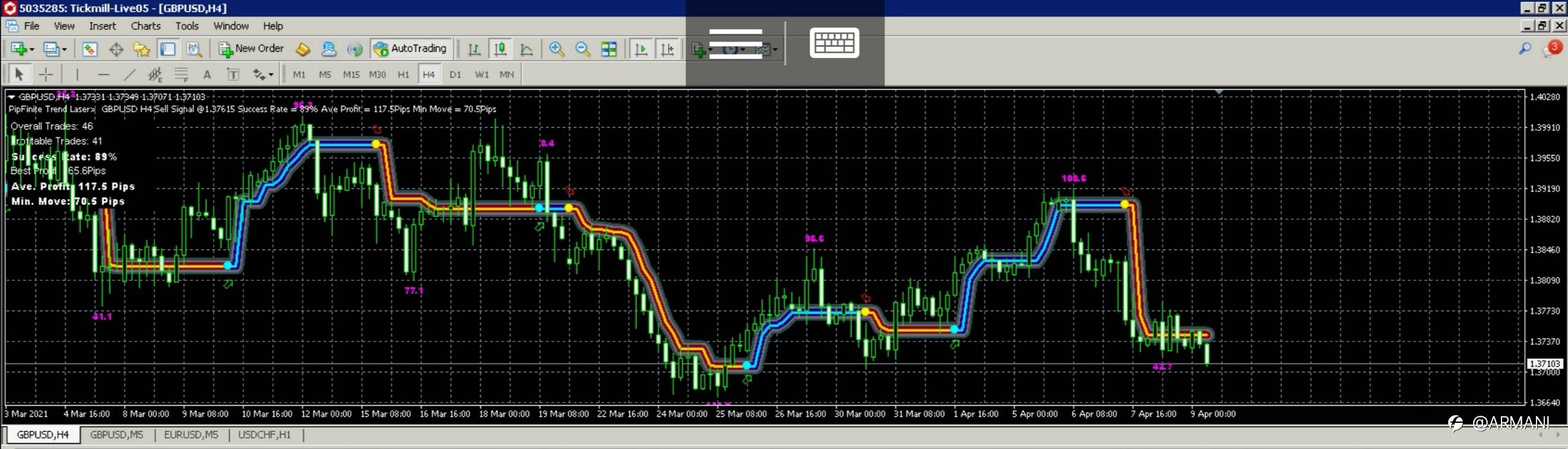1568x449 pixels.
Task: Open the Data Window crosshair-circle icon
Action: (x=116, y=49)
